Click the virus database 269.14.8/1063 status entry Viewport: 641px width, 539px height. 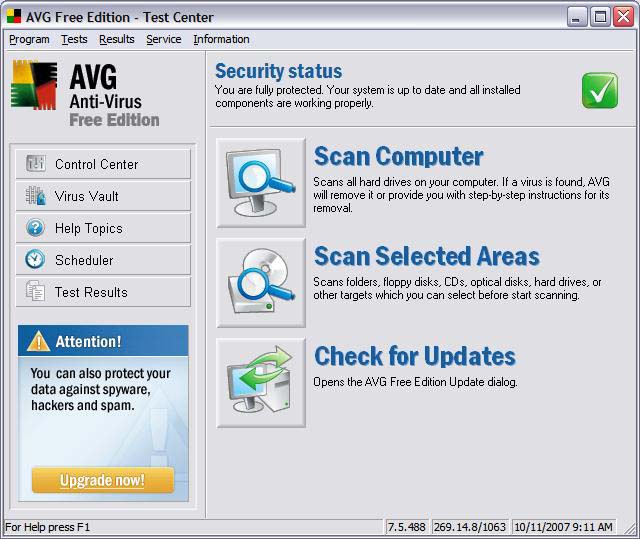(470, 527)
